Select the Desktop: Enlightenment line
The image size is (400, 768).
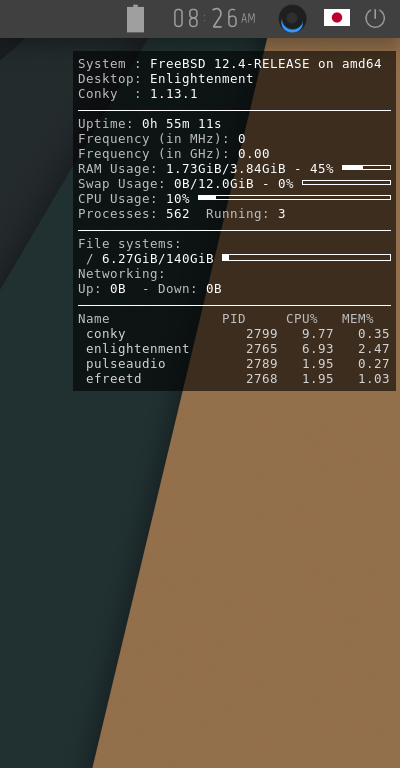tap(165, 79)
